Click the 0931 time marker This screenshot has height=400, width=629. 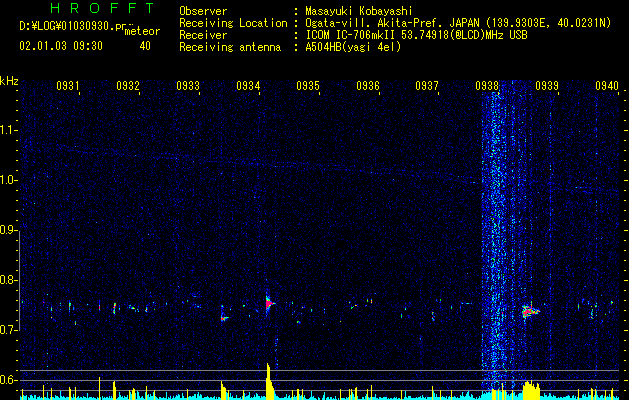(x=67, y=85)
